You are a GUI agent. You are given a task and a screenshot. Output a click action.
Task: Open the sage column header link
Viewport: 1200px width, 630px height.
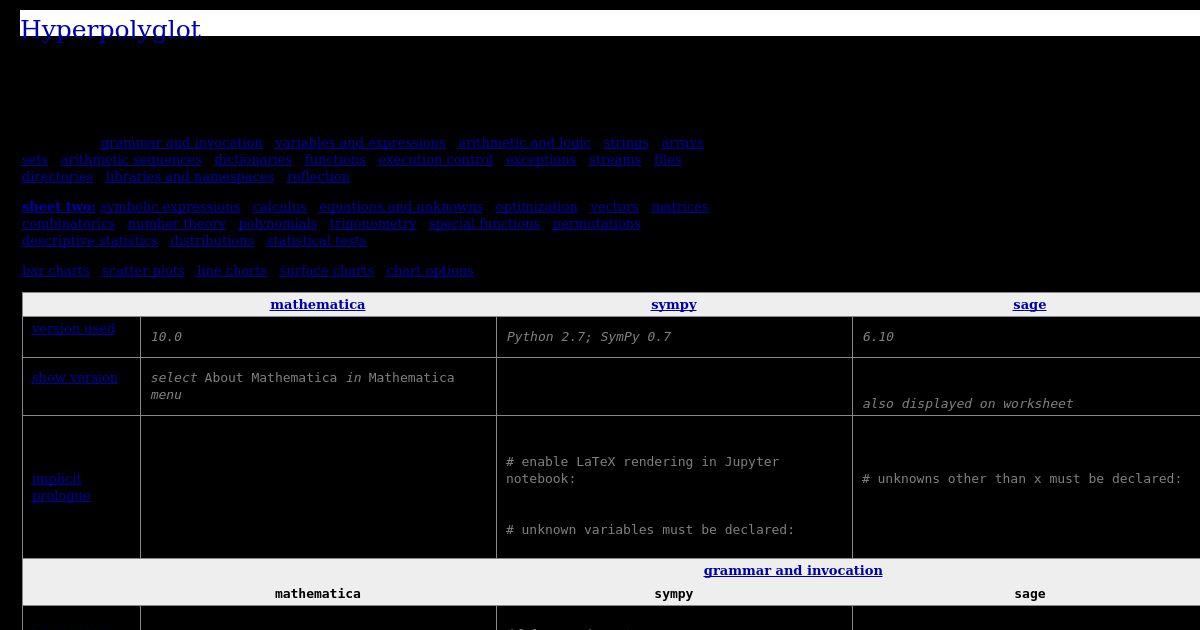pos(1029,305)
